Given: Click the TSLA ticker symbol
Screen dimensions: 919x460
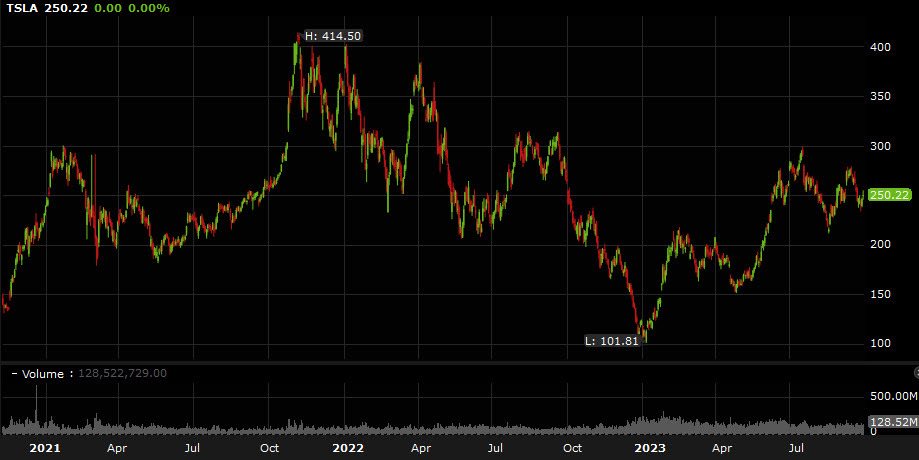Looking at the screenshot, I should point(24,8).
